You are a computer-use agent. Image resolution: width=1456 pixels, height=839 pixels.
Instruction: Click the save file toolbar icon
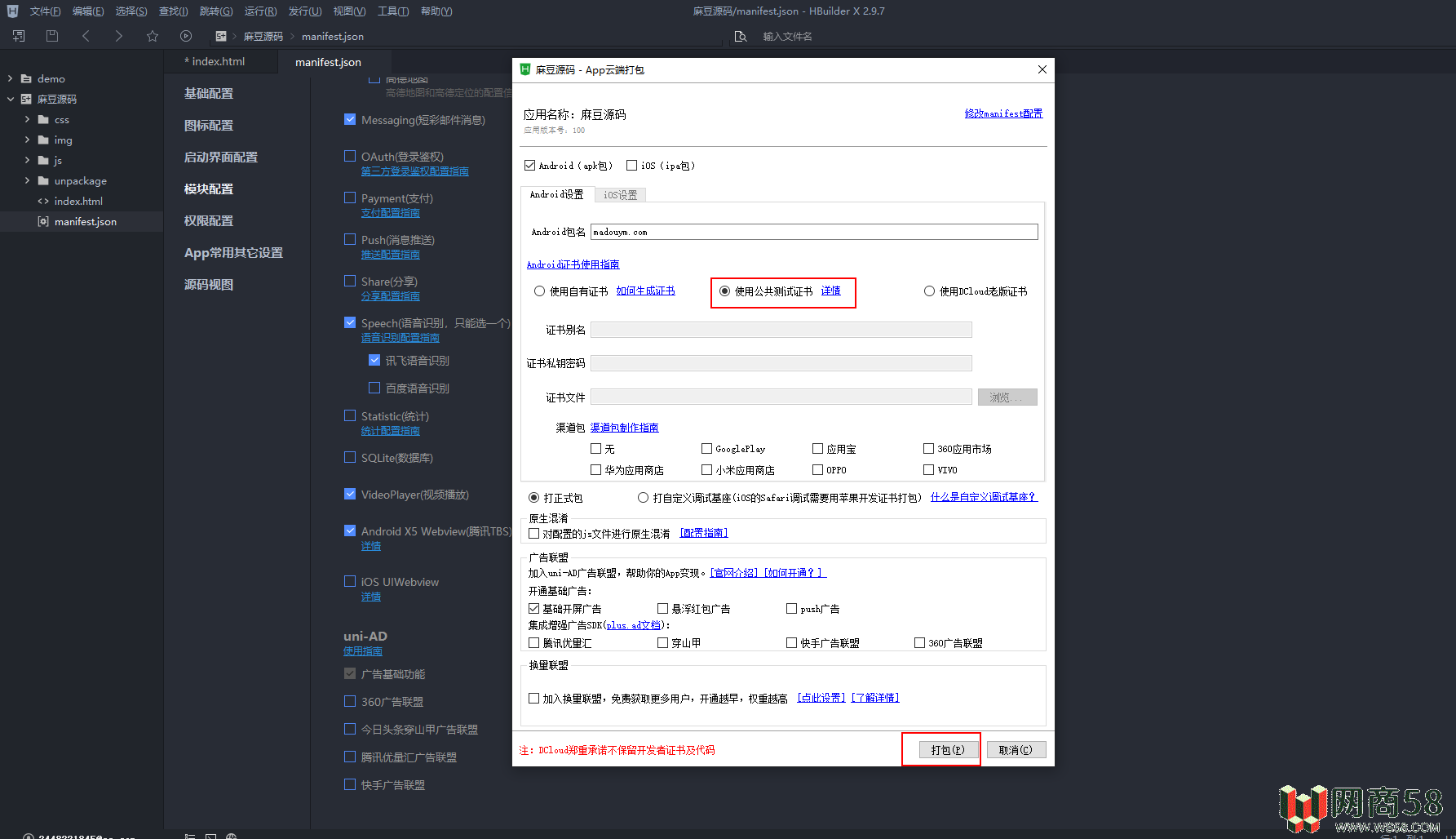[52, 36]
